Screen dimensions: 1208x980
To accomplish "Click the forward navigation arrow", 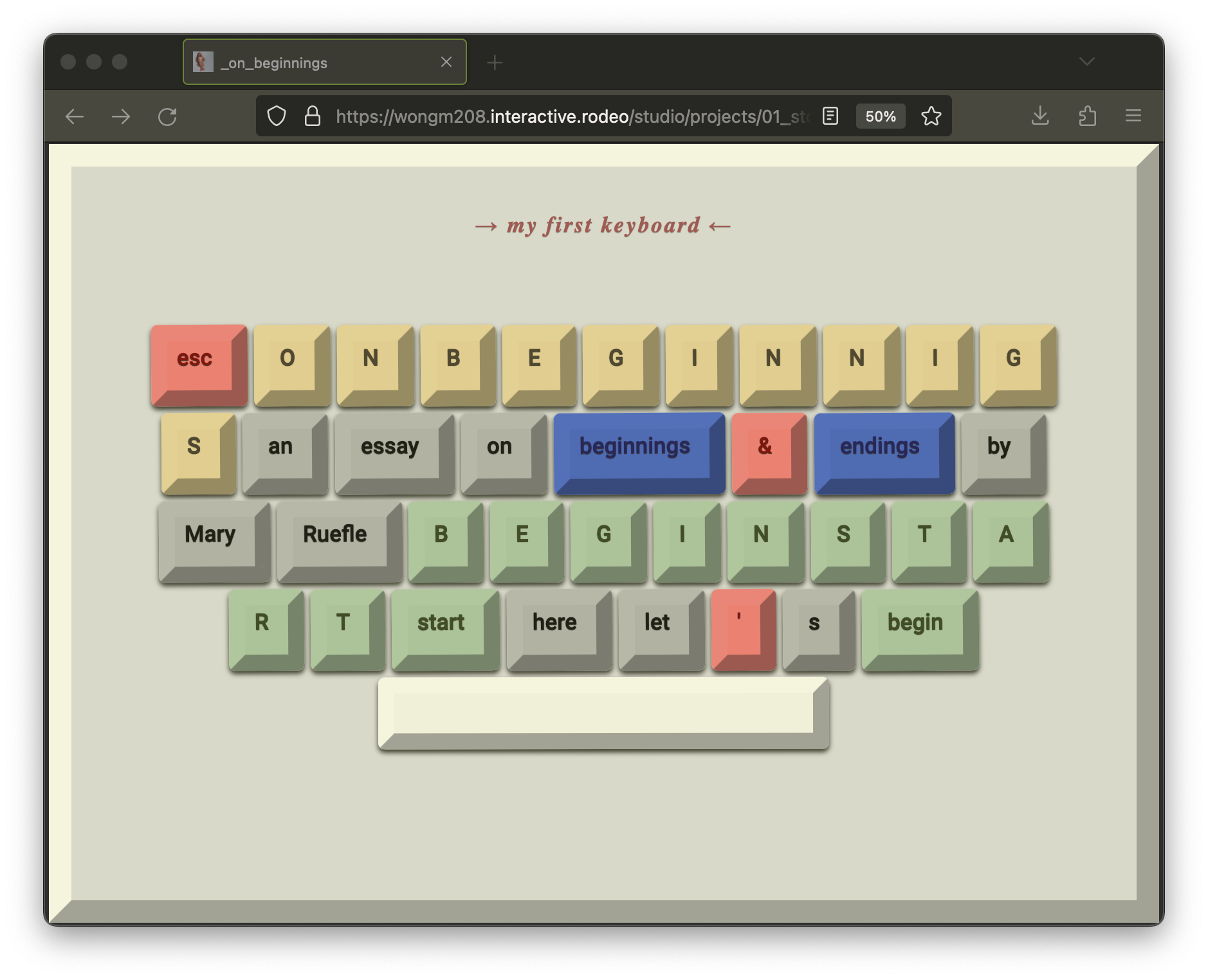I will [x=121, y=116].
